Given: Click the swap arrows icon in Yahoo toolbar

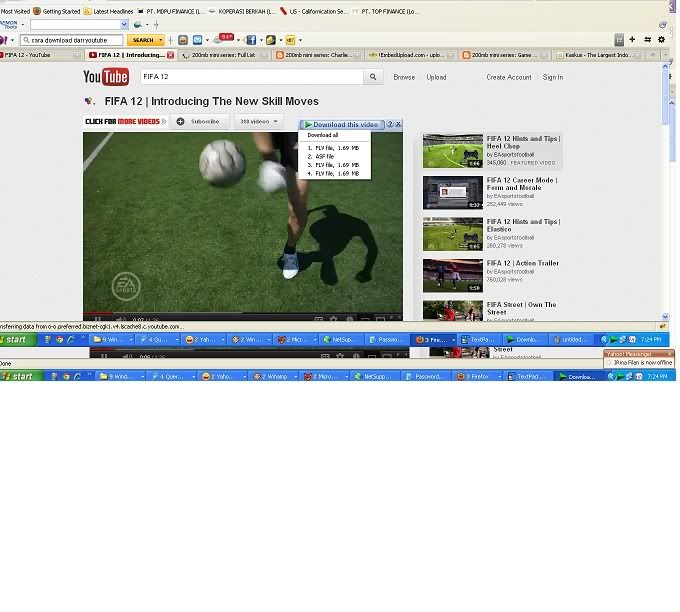Looking at the screenshot, I should click(647, 39).
